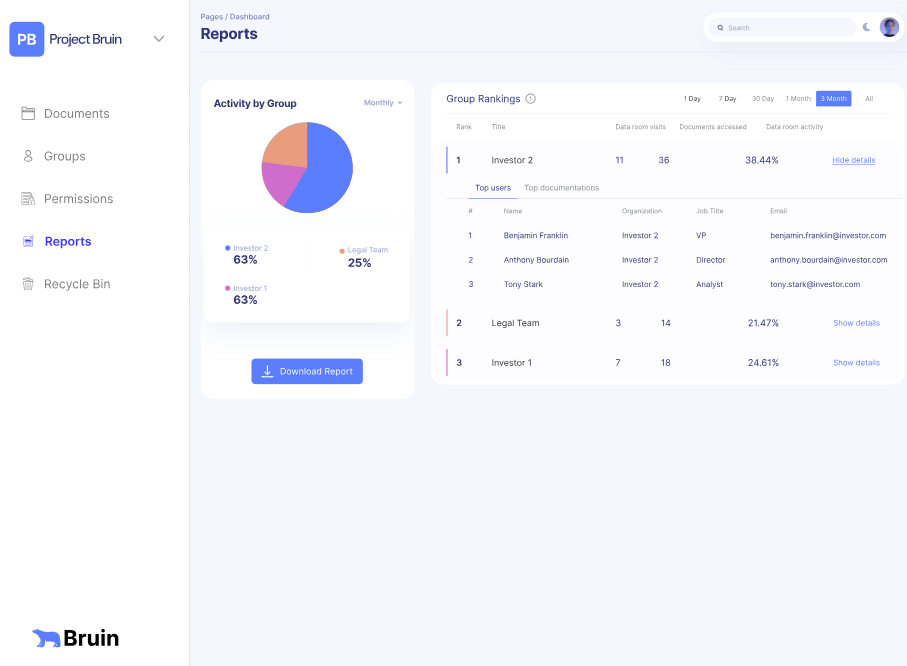Click the Project Bruin title text
Screen dimensions: 907x666
86,39
